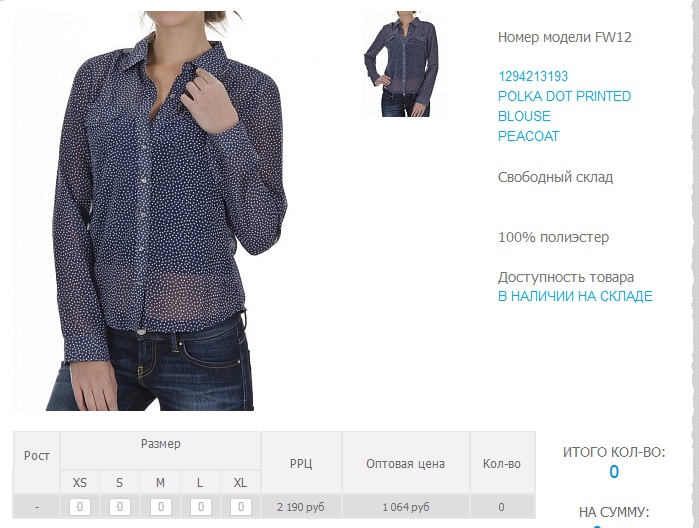The width and height of the screenshot is (699, 528).
Task: Focus the S size quantity field
Action: (120, 507)
